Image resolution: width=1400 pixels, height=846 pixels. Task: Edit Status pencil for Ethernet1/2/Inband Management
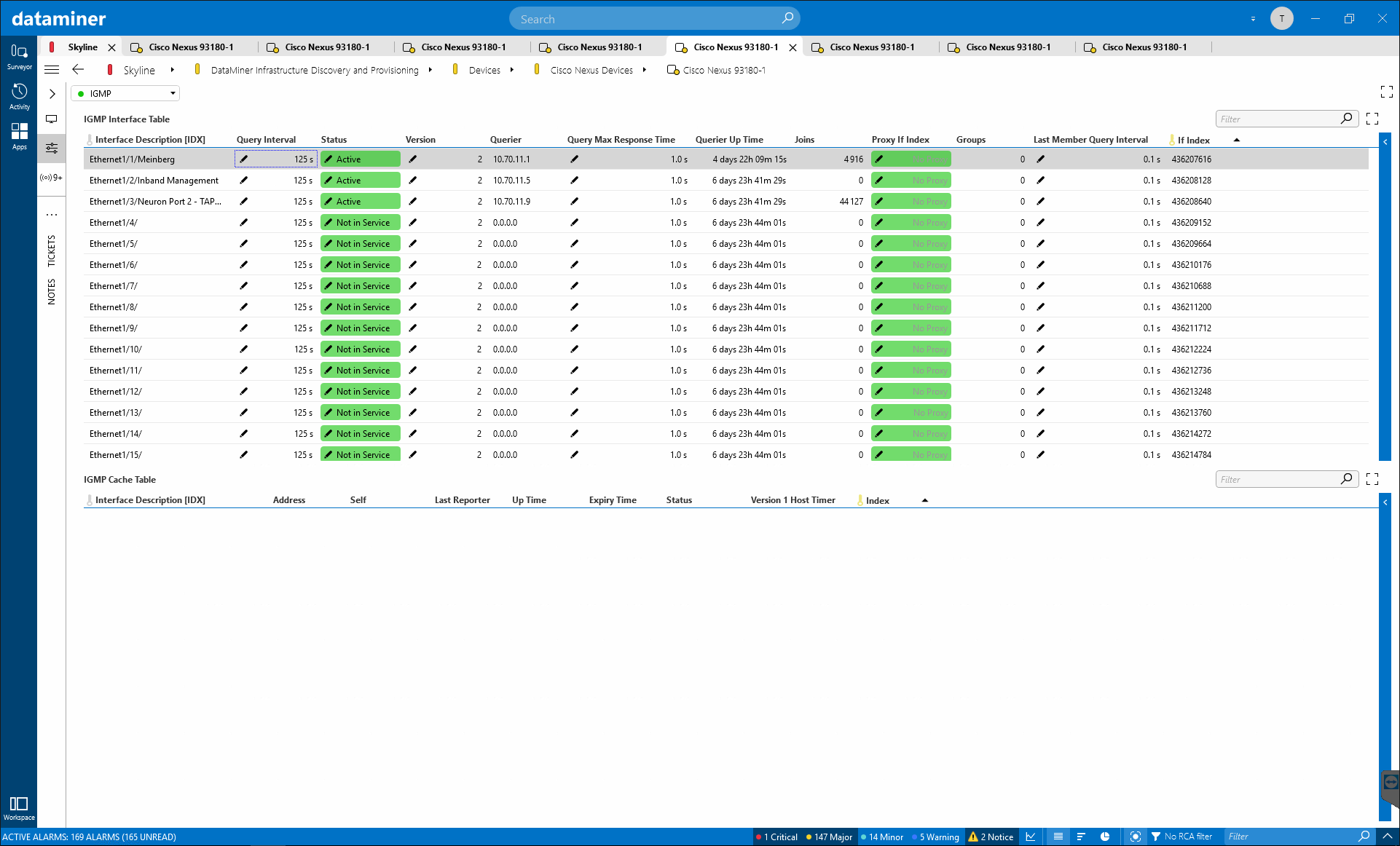329,181
